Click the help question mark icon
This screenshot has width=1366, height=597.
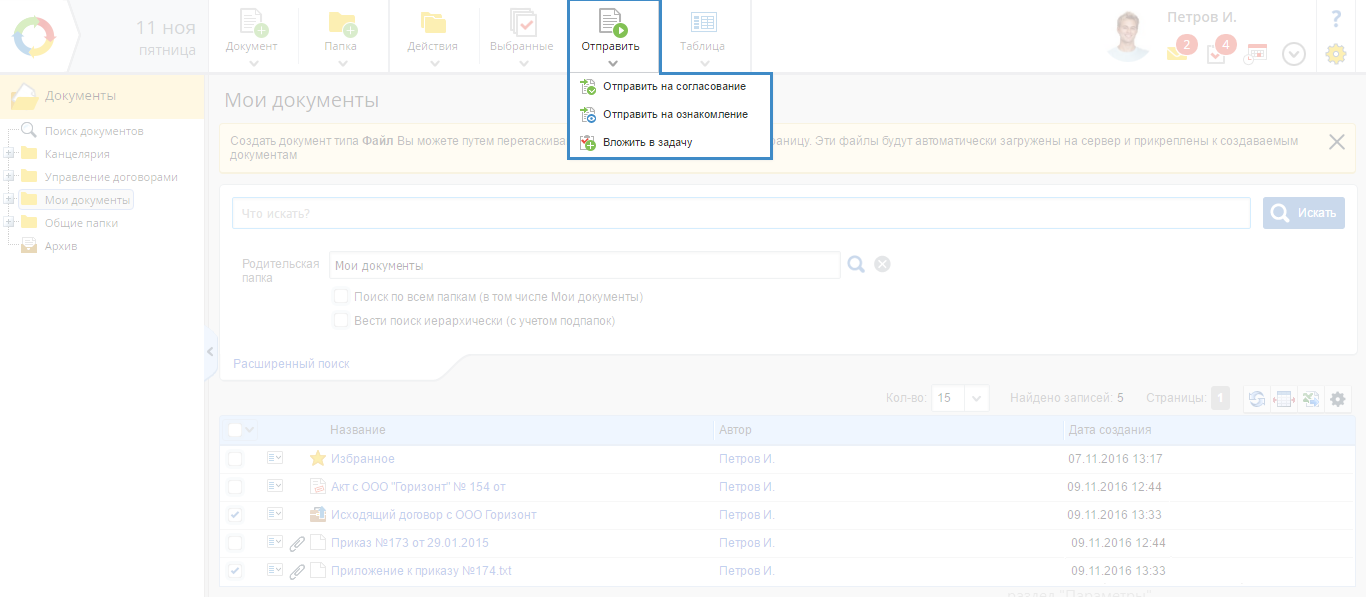(x=1335, y=19)
